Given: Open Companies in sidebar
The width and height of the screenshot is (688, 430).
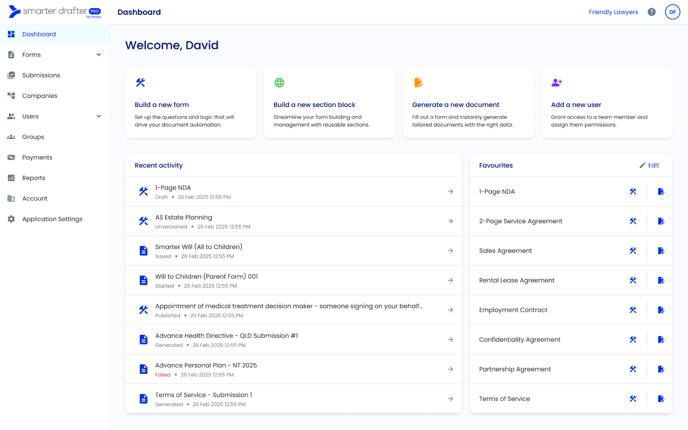Looking at the screenshot, I should tap(55, 96).
